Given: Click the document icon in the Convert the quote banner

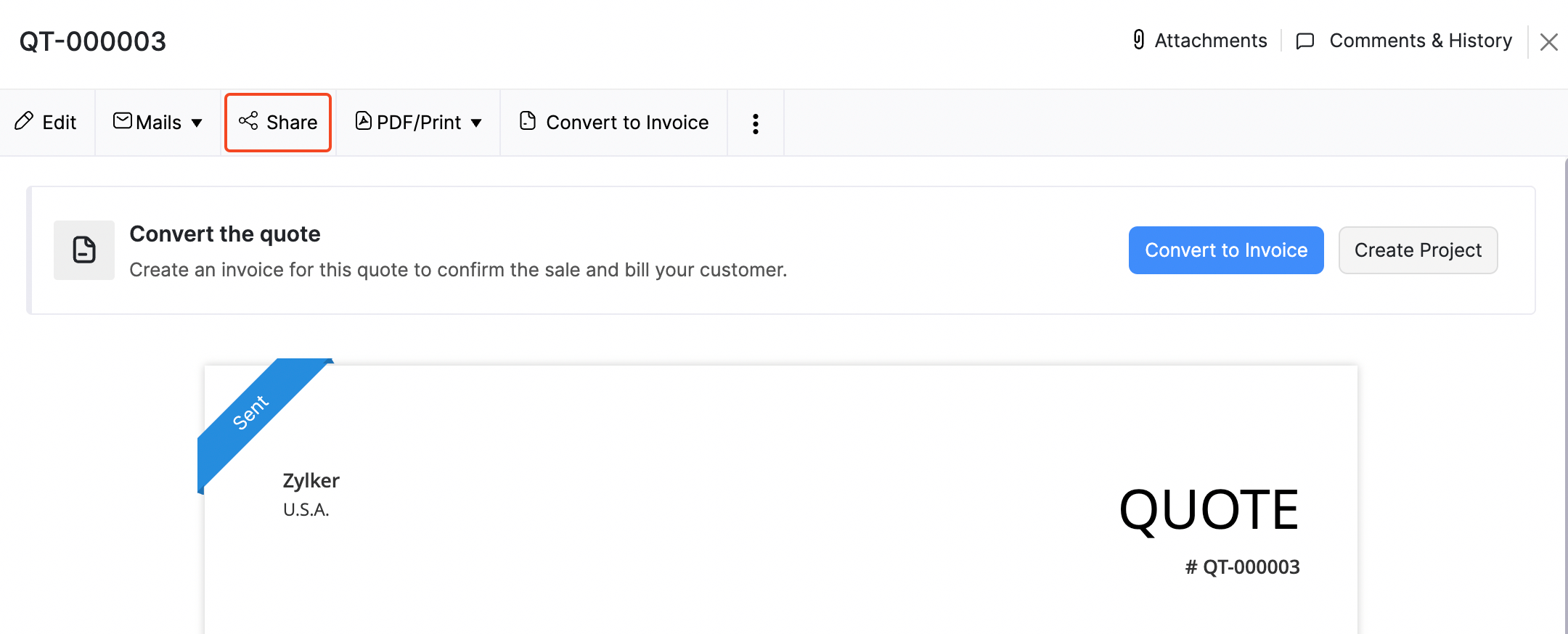Looking at the screenshot, I should click(x=84, y=250).
